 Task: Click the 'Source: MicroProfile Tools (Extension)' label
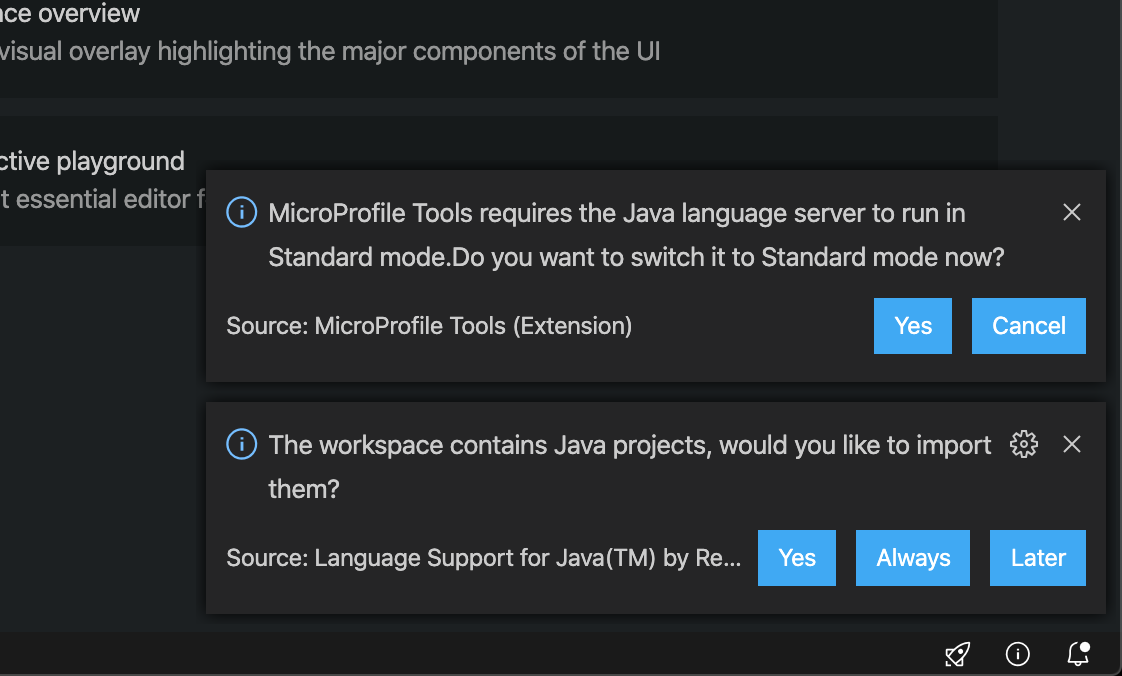(429, 326)
